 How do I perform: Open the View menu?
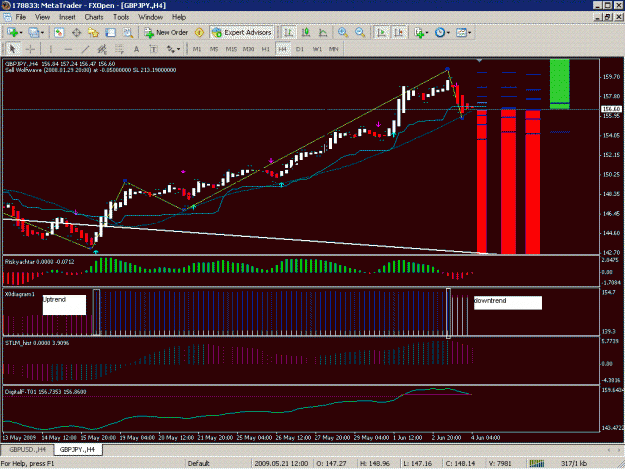(42, 17)
